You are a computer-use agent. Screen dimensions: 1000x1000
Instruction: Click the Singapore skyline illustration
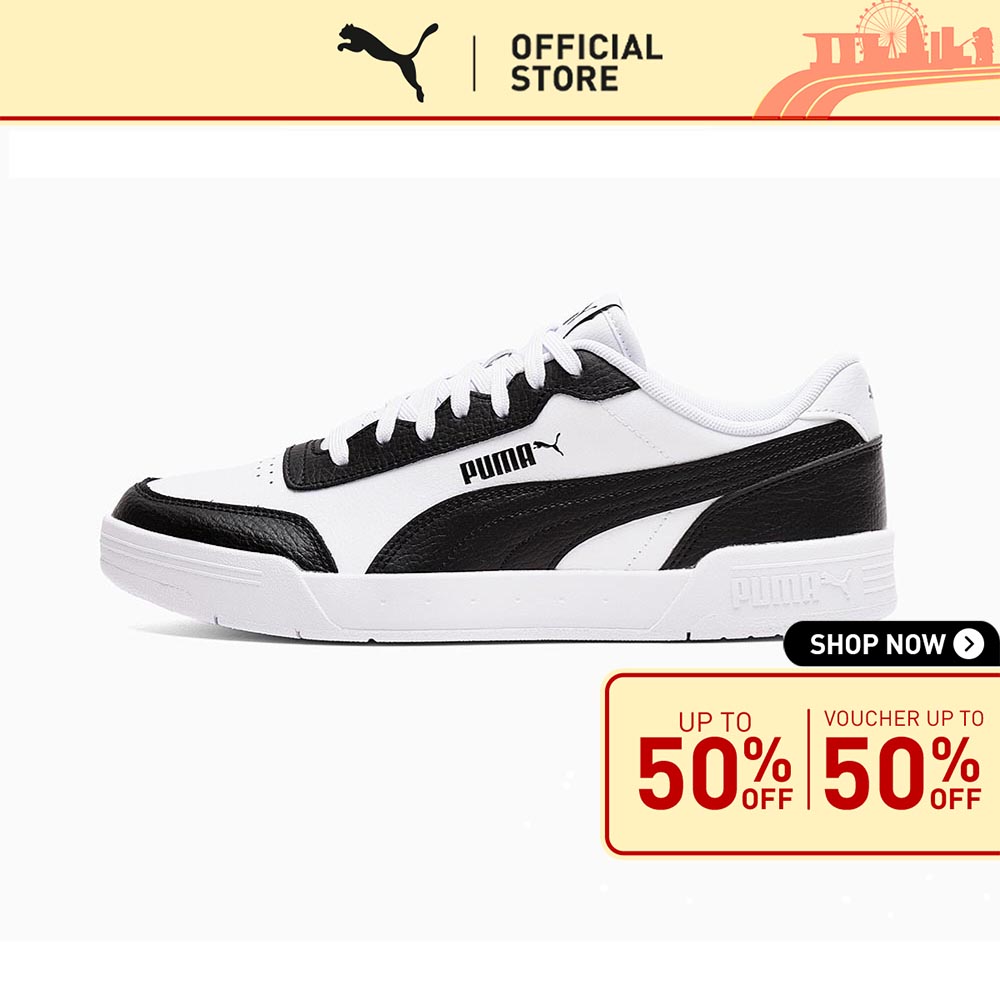[x=878, y=61]
